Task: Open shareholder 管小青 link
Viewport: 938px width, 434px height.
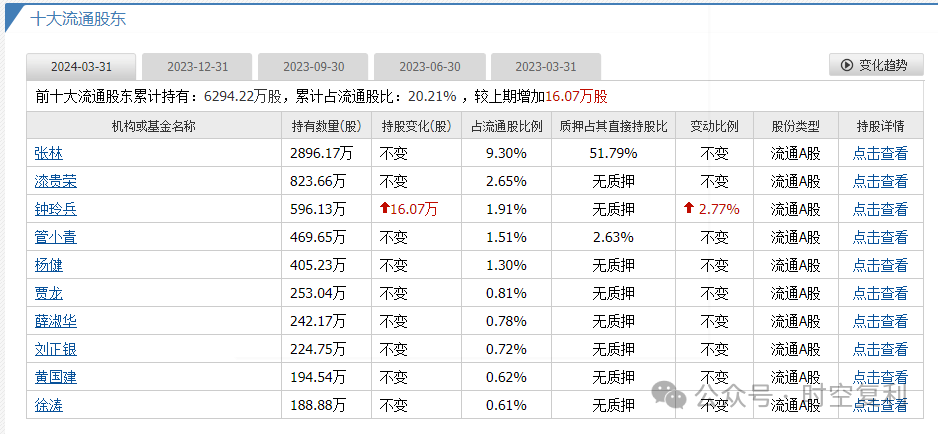Action: (x=56, y=237)
